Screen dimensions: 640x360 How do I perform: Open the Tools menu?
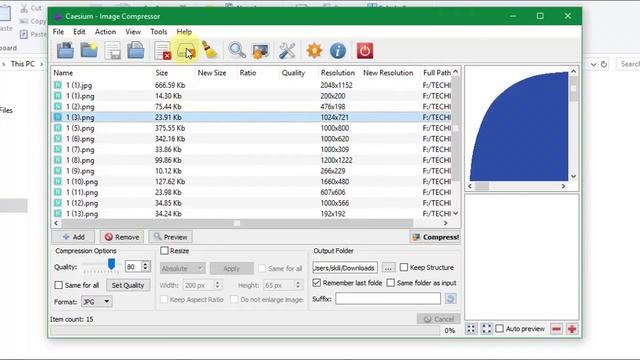[x=158, y=31]
